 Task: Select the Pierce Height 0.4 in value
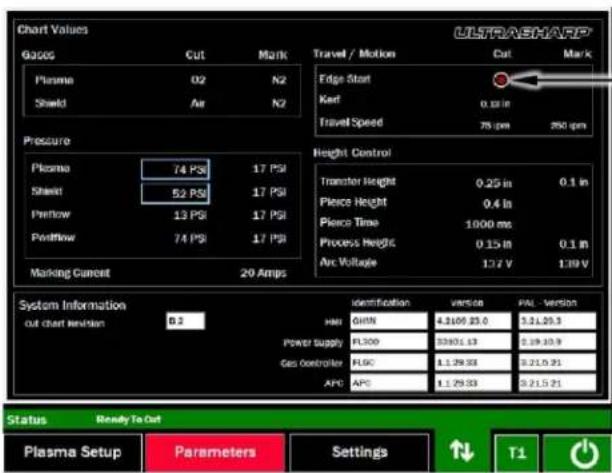[x=497, y=204]
